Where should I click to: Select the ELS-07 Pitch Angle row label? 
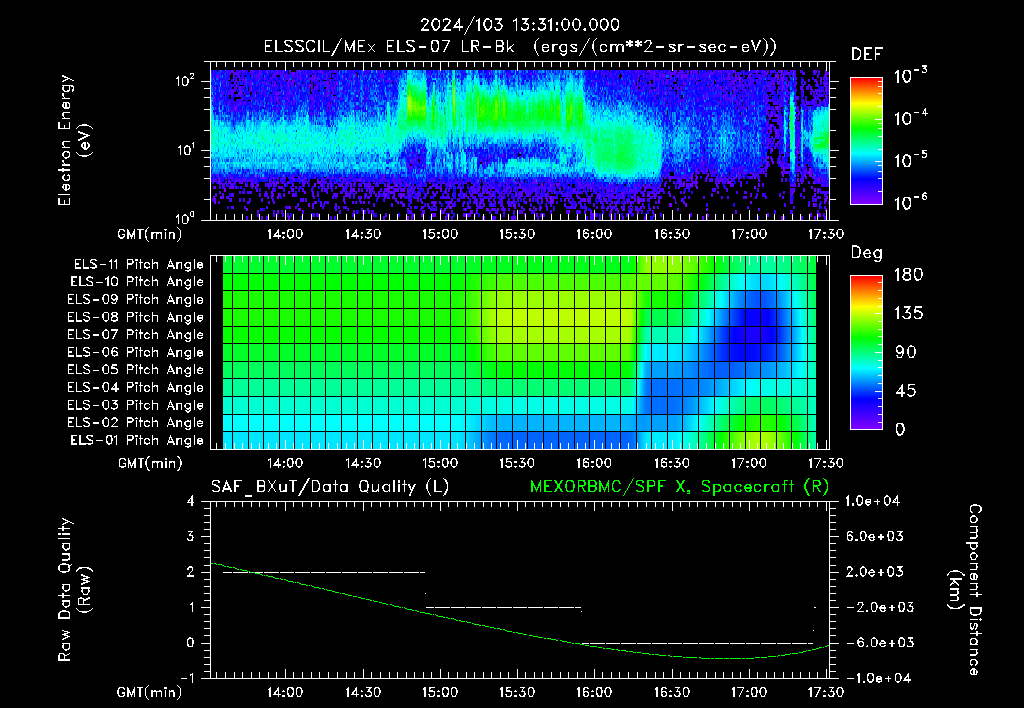tap(136, 334)
